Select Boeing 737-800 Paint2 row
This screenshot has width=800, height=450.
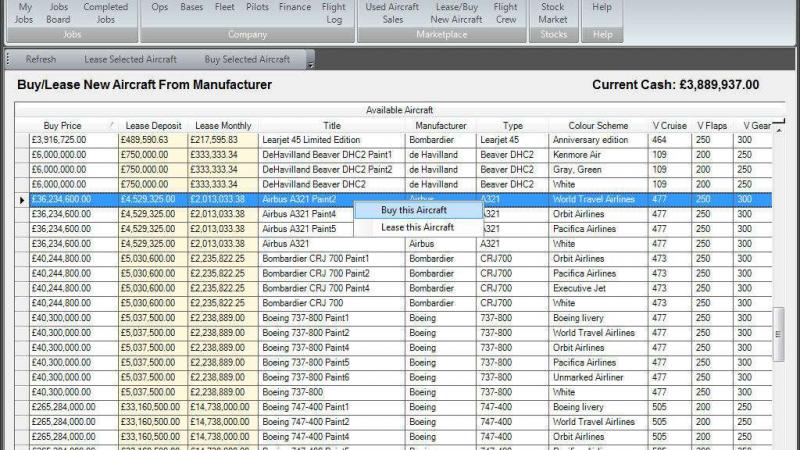[393, 333]
